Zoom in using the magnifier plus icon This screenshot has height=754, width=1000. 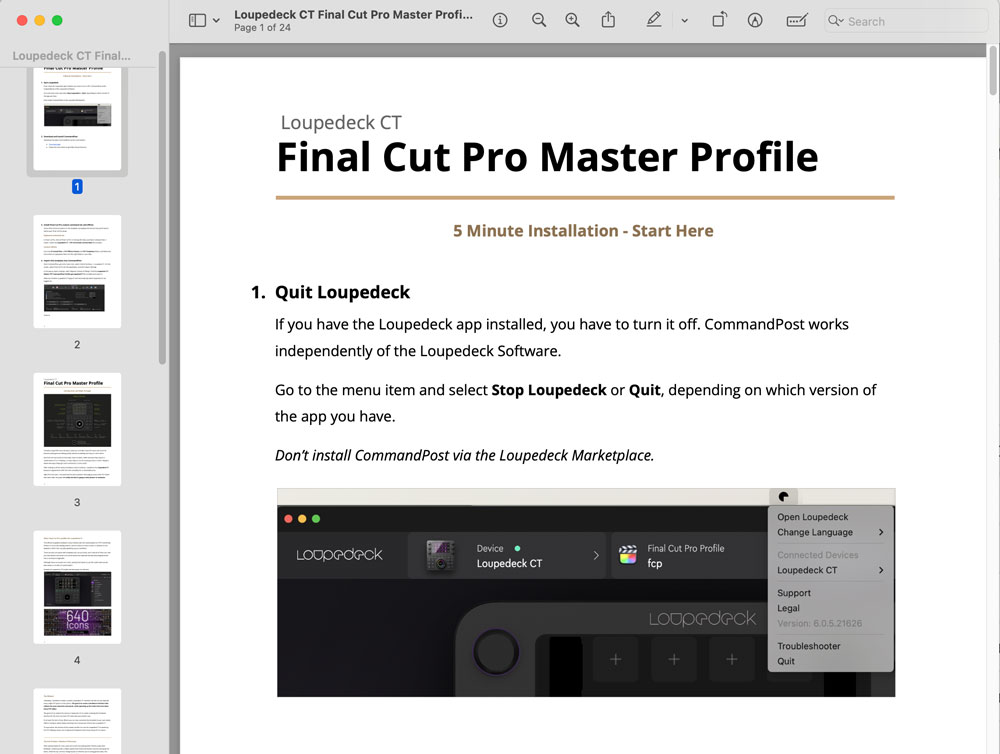tap(573, 20)
